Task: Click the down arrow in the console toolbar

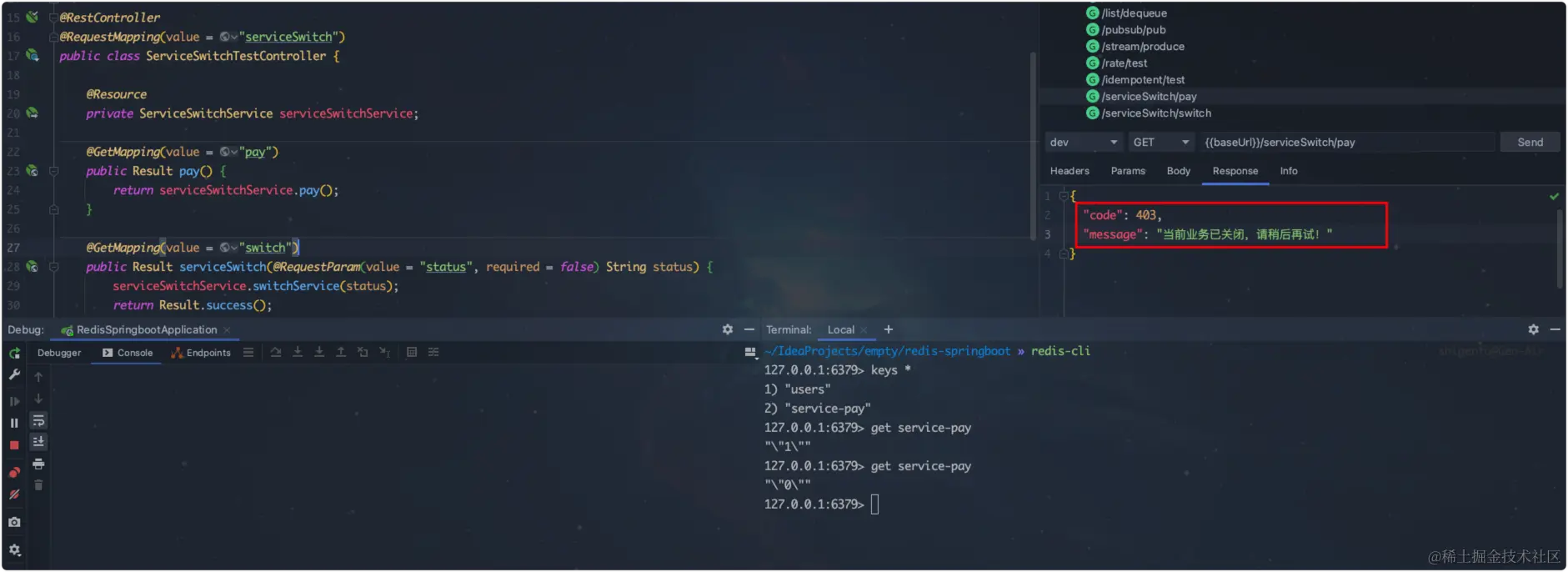Action: tap(38, 399)
